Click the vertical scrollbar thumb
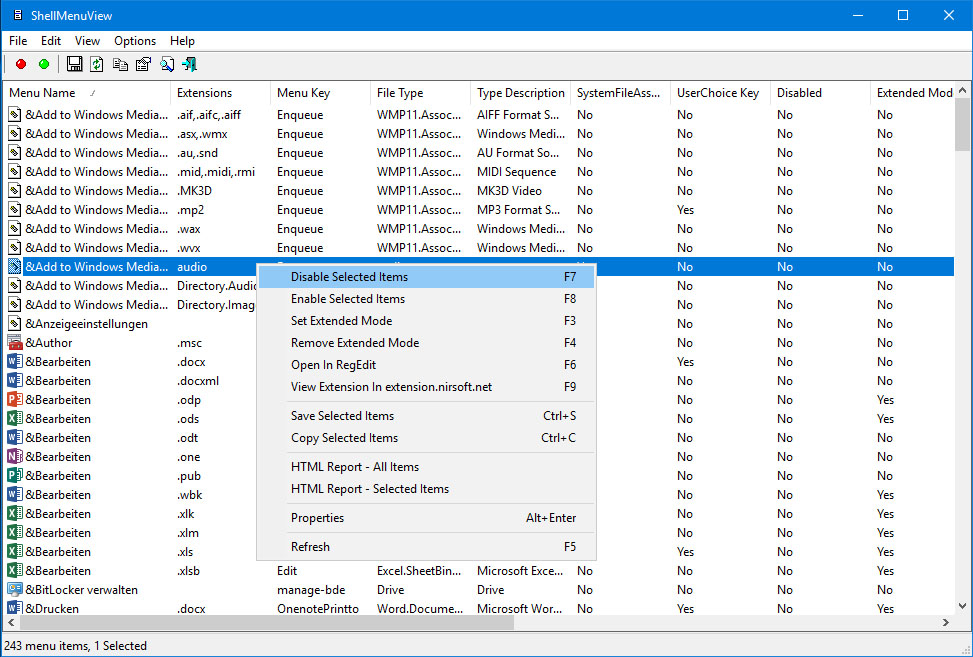The width and height of the screenshot is (973, 657). click(x=962, y=124)
